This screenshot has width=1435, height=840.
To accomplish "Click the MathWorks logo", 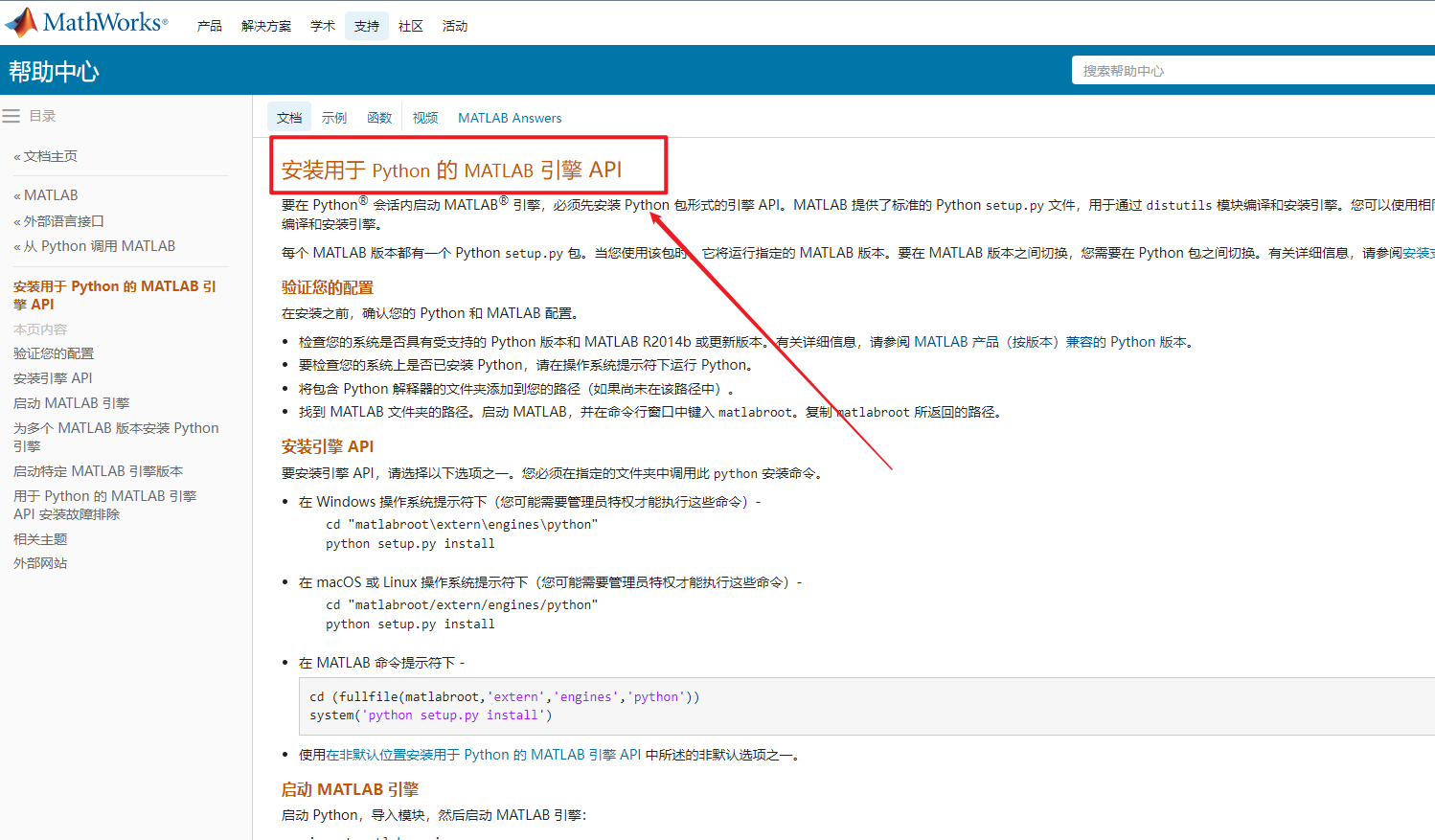I will coord(86,22).
